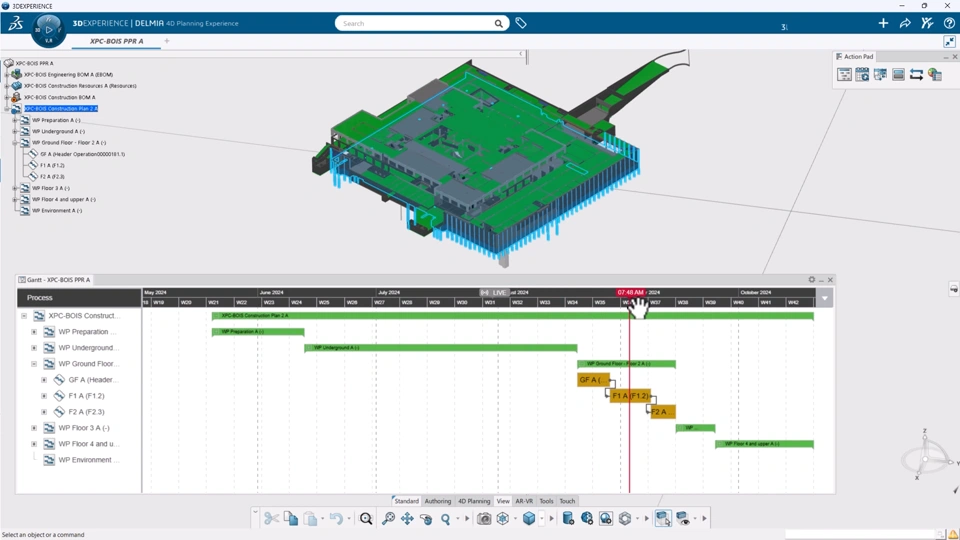This screenshot has height=540, width=960.
Task: Toggle the box with eye visibility icon
Action: [x=683, y=519]
